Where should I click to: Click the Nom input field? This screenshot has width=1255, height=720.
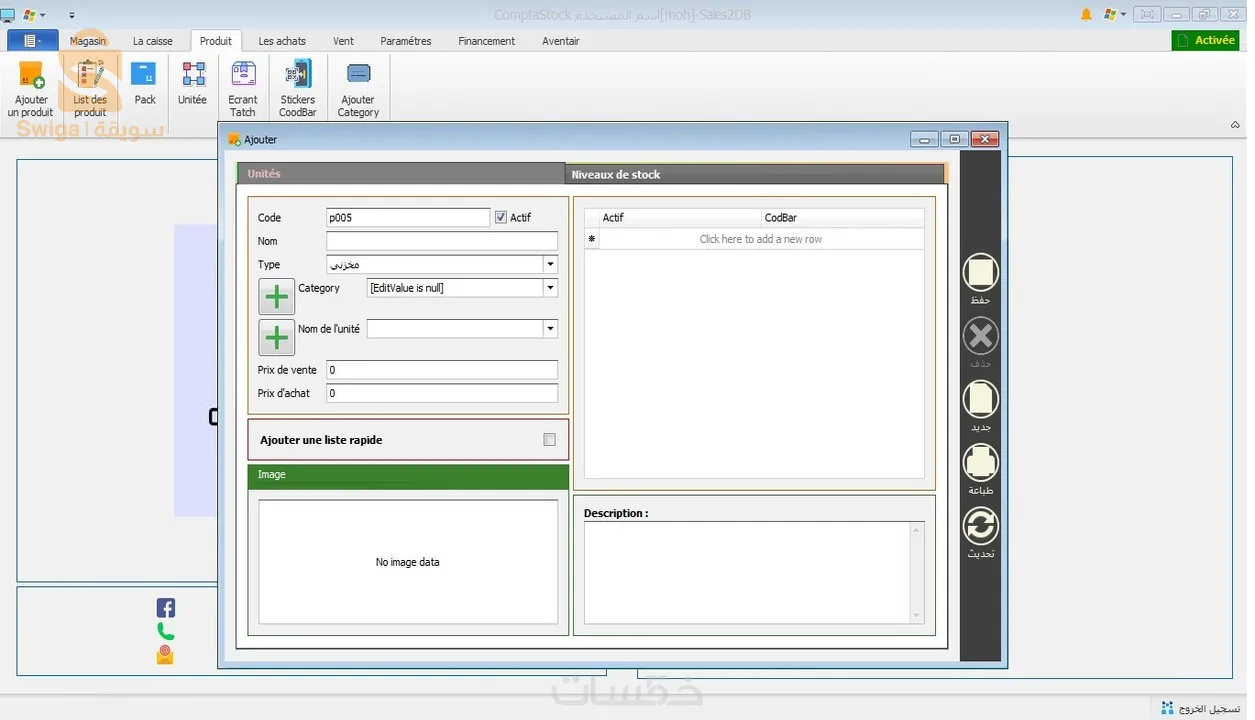[441, 241]
